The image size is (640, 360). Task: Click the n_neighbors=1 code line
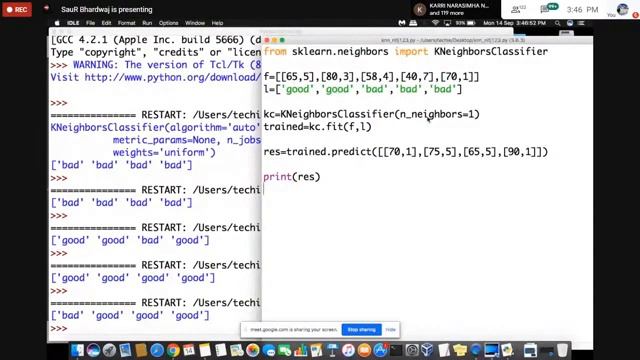(371, 114)
